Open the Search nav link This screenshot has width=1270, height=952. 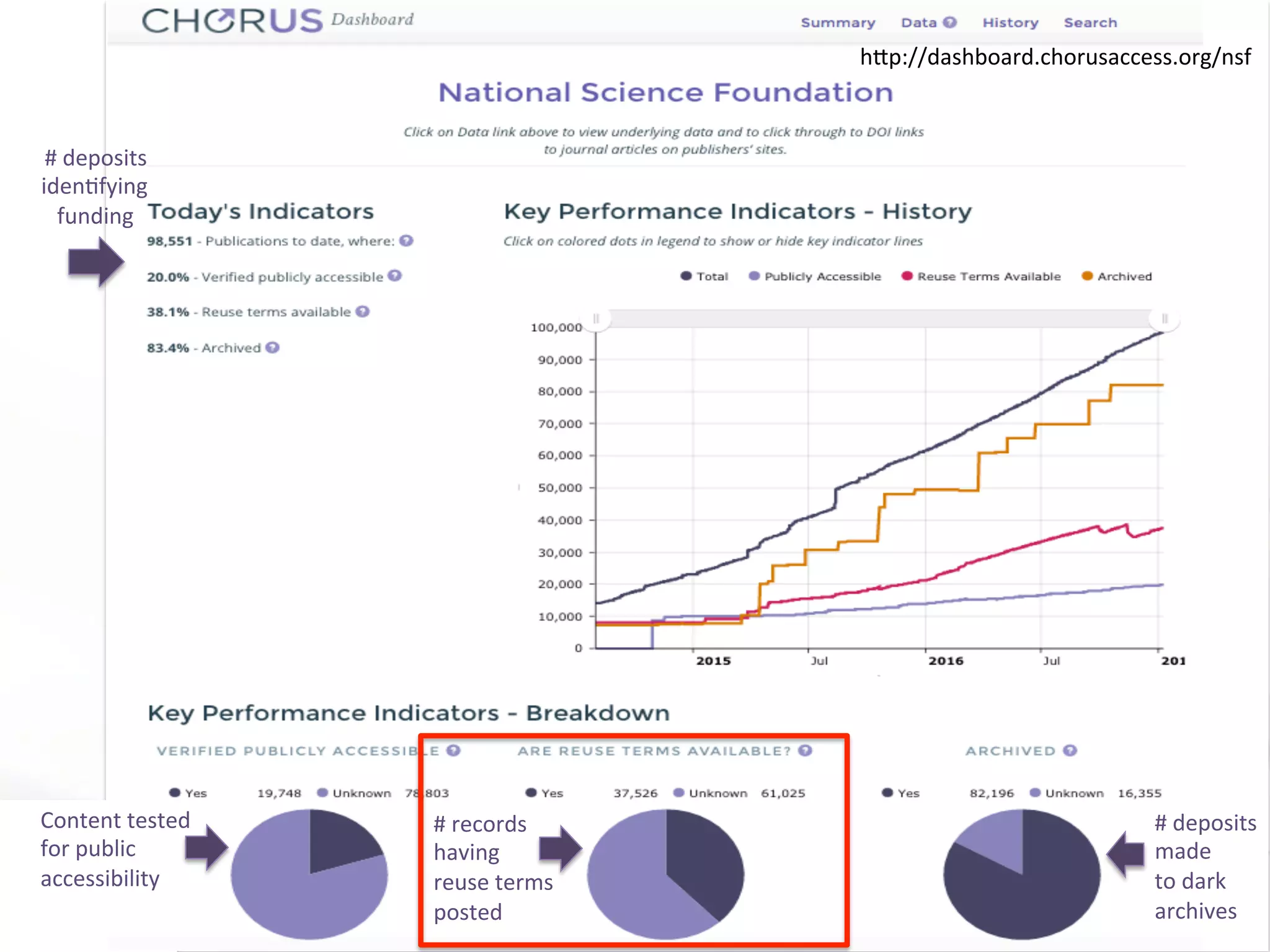pyautogui.click(x=1090, y=23)
